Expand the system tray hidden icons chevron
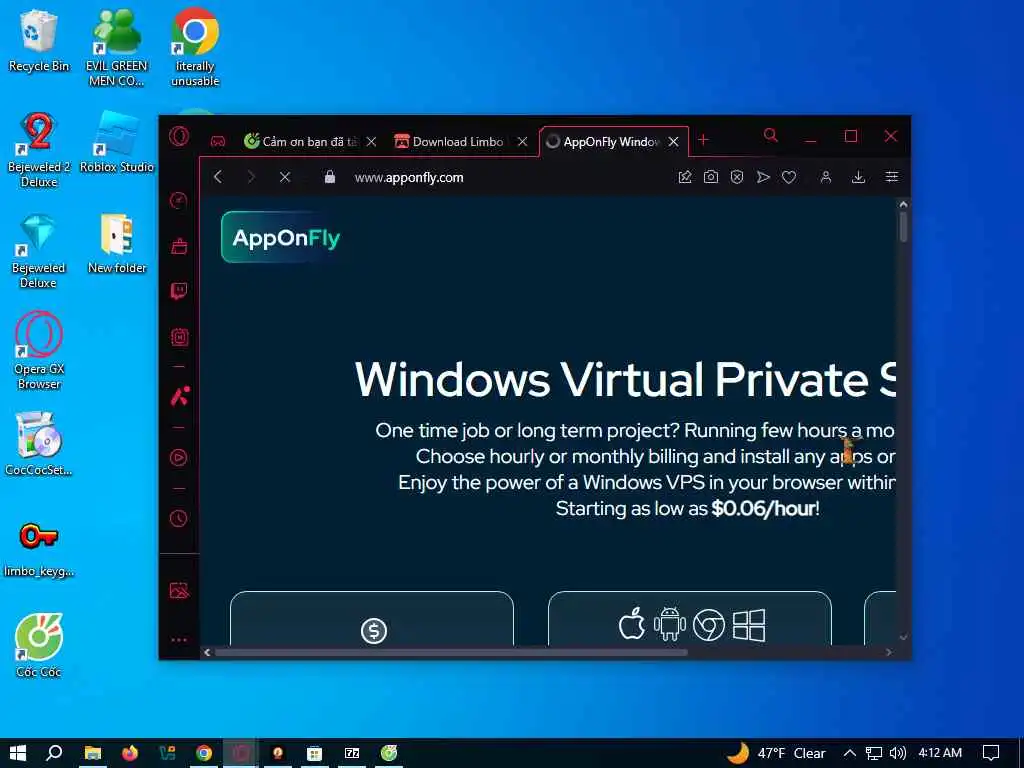 tap(849, 753)
